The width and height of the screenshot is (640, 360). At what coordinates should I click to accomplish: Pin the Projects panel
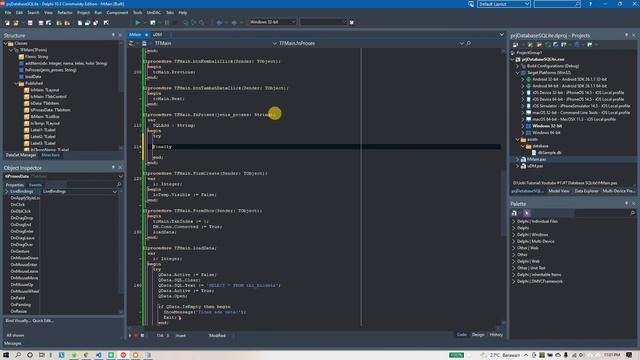627,36
